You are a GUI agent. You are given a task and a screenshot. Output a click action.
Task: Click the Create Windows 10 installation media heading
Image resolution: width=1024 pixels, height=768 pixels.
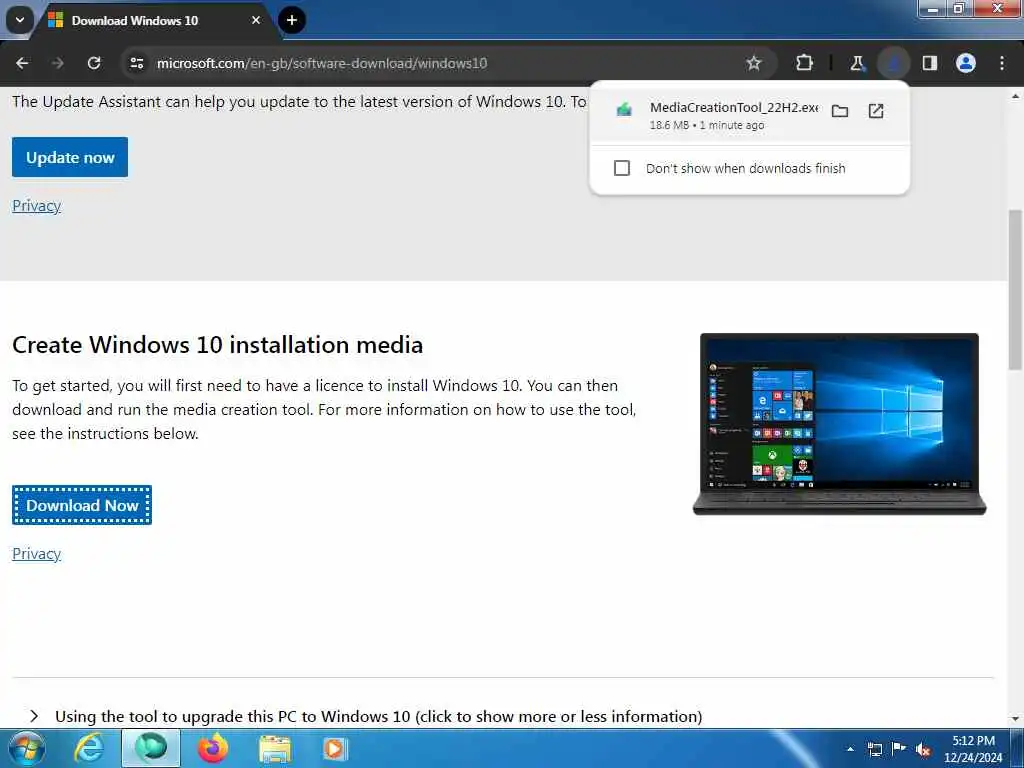coord(217,345)
